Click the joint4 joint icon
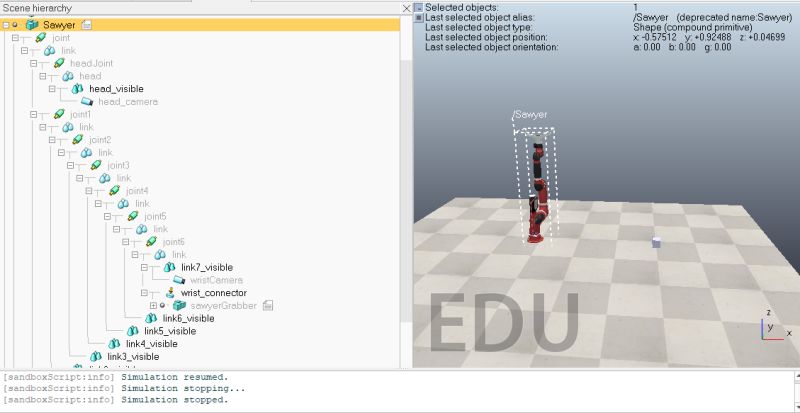The width and height of the screenshot is (800, 413). tap(114, 190)
